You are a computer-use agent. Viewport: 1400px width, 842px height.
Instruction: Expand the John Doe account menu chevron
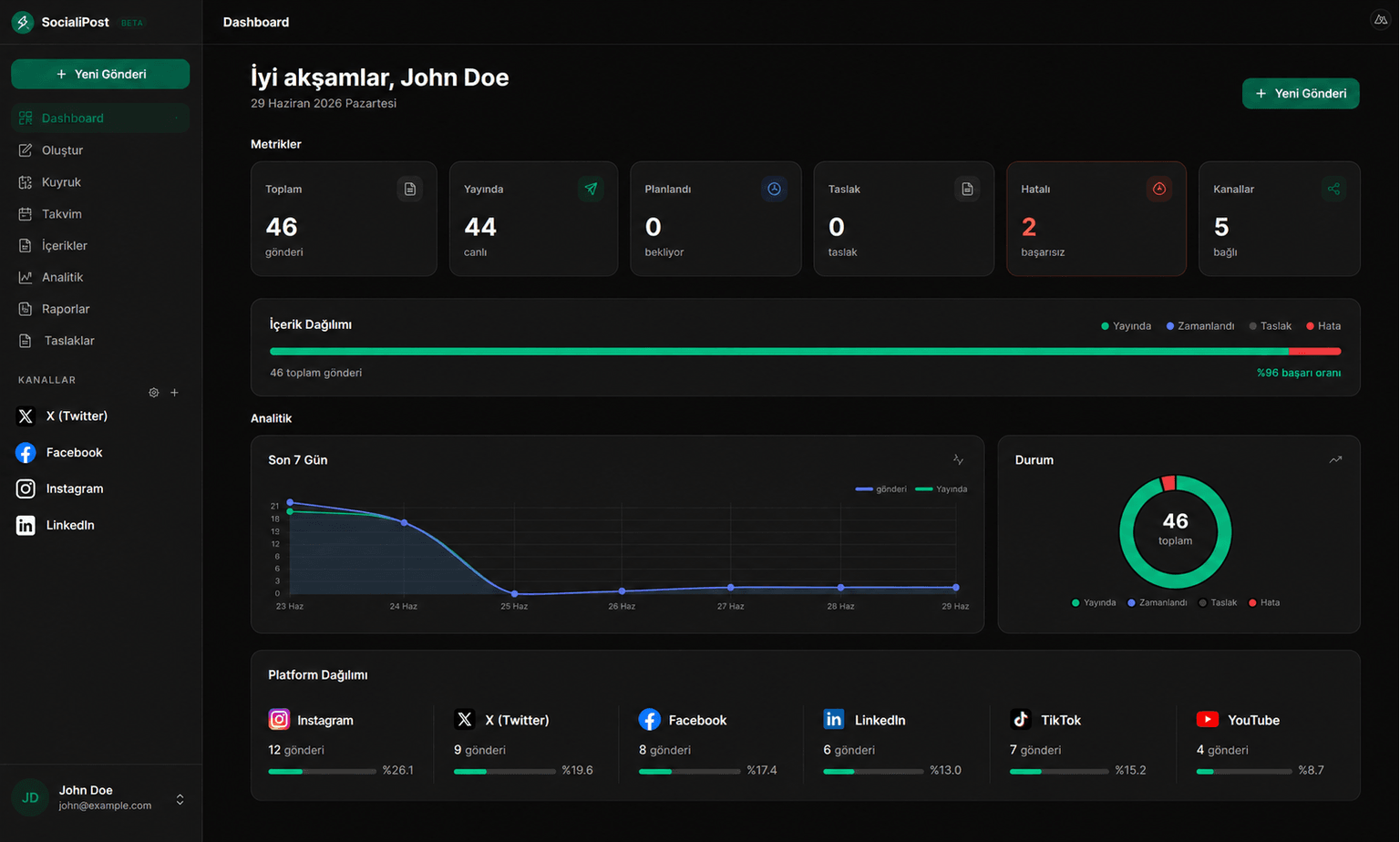pyautogui.click(x=180, y=799)
